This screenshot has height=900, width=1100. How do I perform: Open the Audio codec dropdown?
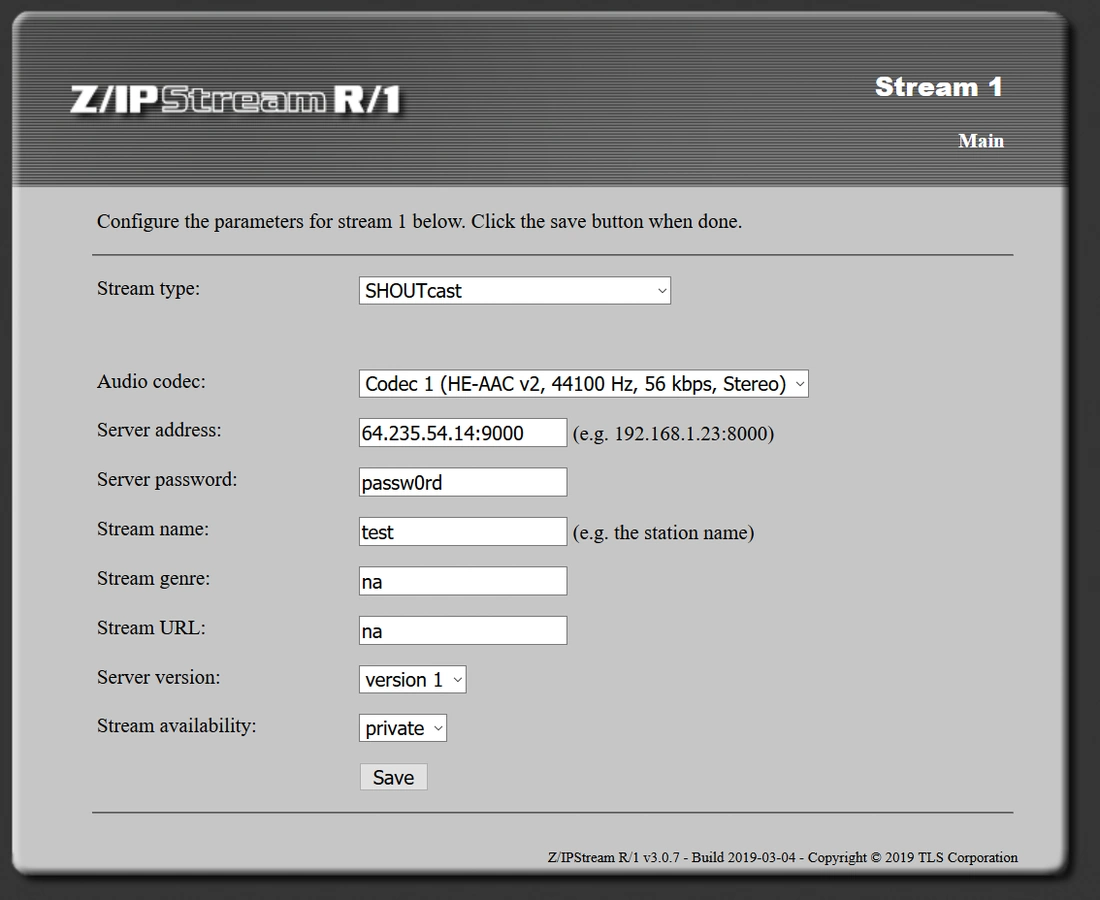pos(583,384)
